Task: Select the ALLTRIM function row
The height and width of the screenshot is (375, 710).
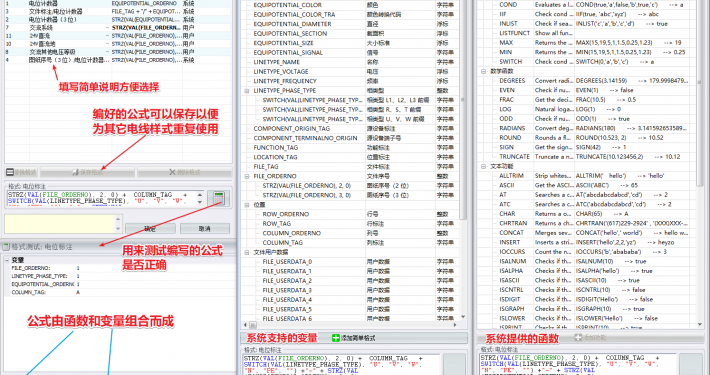Action: (587, 176)
